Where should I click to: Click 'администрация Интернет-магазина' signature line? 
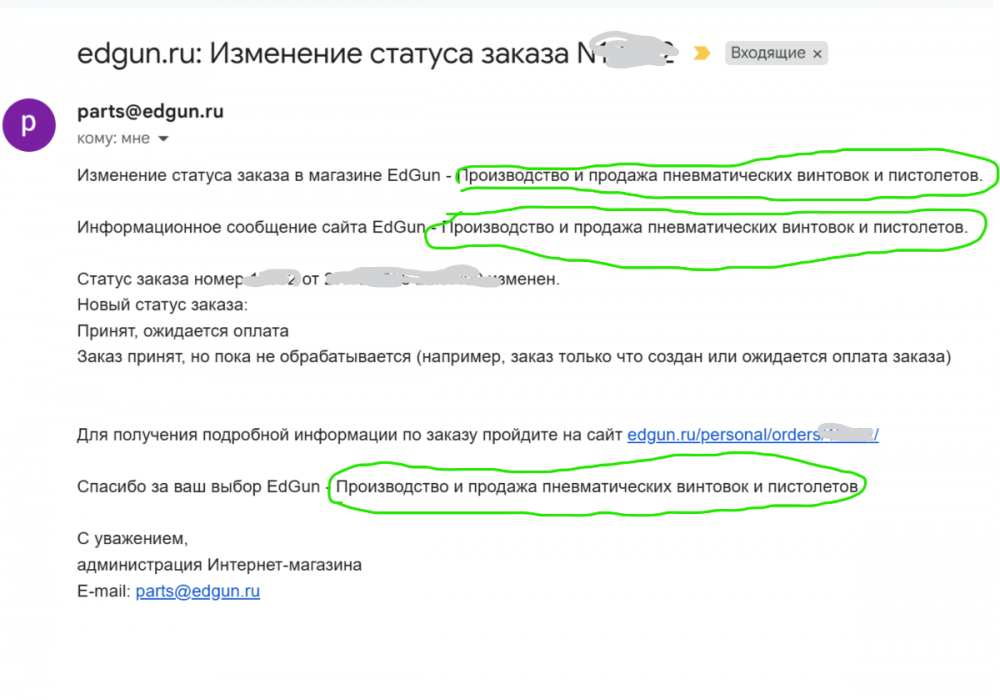coord(219,565)
